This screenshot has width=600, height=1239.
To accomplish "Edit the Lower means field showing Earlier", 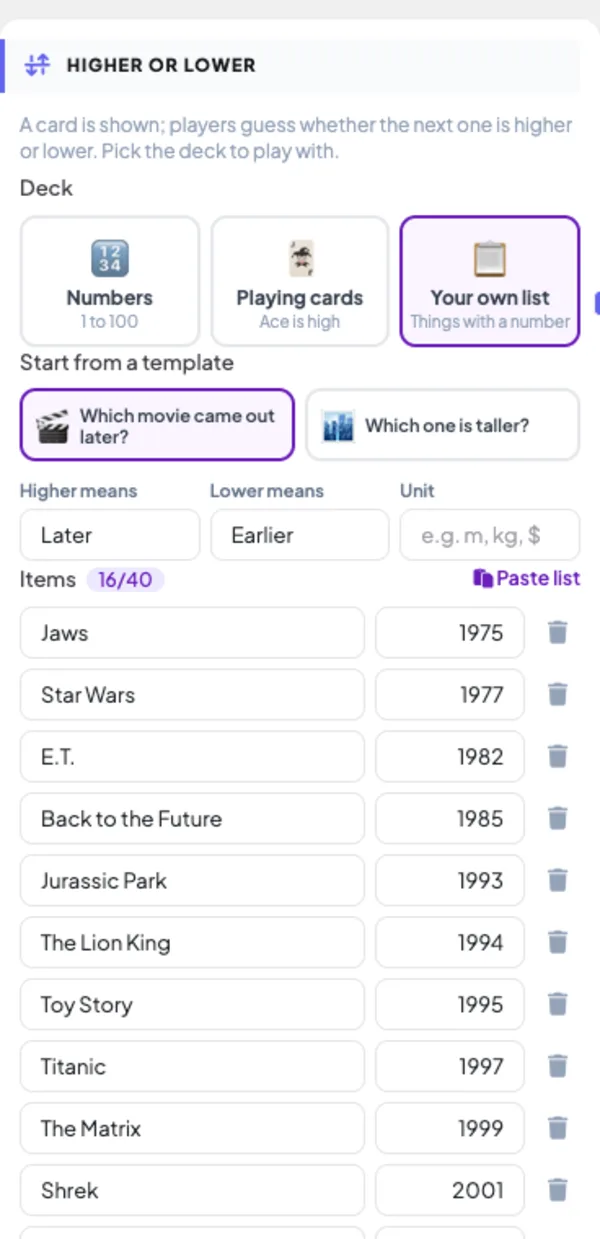I will coord(300,535).
